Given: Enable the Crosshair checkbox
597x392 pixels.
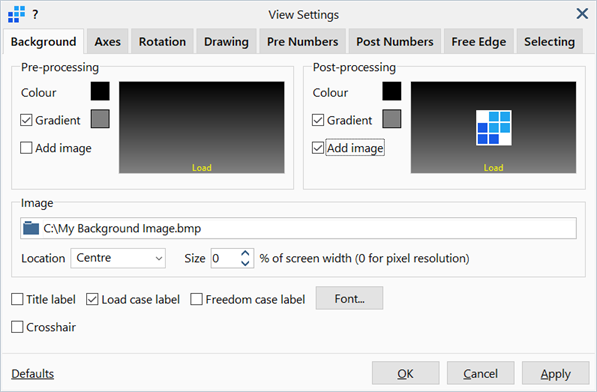Looking at the screenshot, I should click(x=17, y=327).
